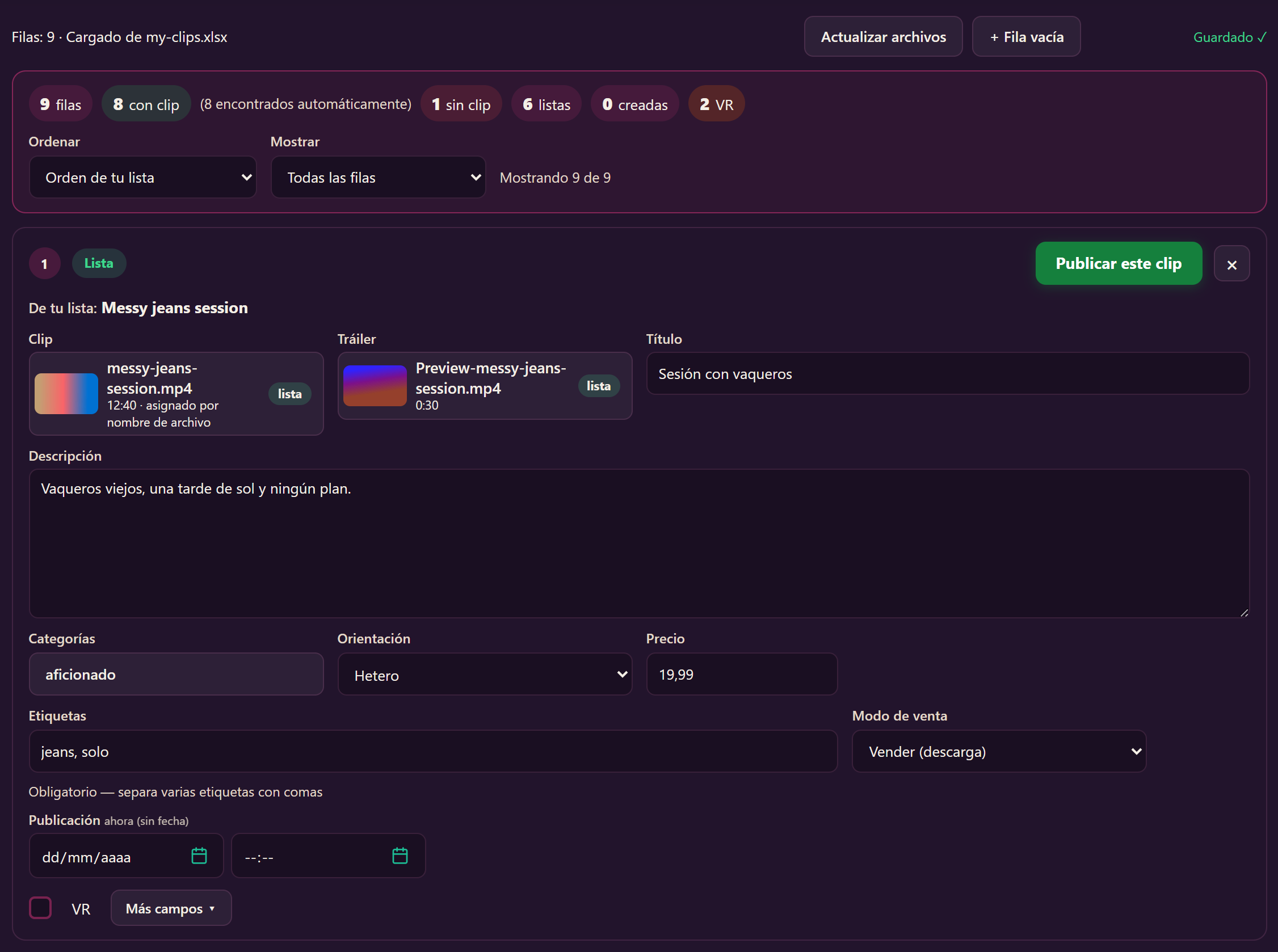Viewport: 1278px width, 952px height.
Task: Click the row number 1 badge
Action: [x=44, y=264]
